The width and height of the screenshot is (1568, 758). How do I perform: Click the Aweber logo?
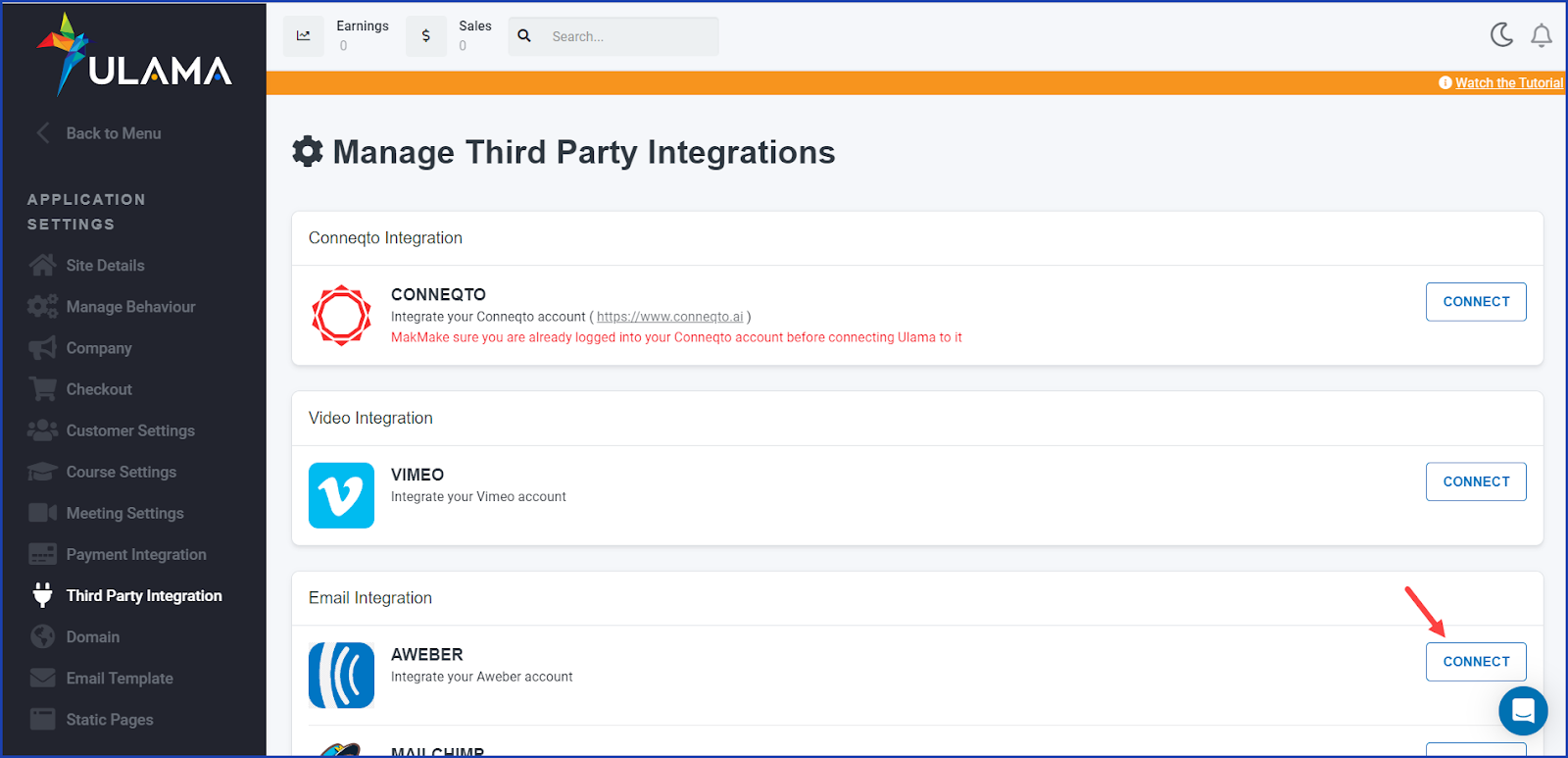pos(341,676)
